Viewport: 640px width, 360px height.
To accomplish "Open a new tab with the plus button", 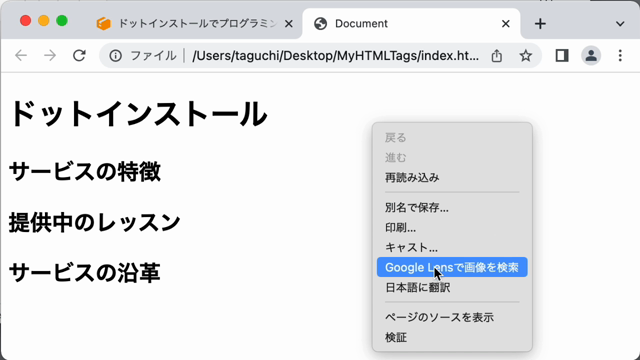I will [x=540, y=24].
